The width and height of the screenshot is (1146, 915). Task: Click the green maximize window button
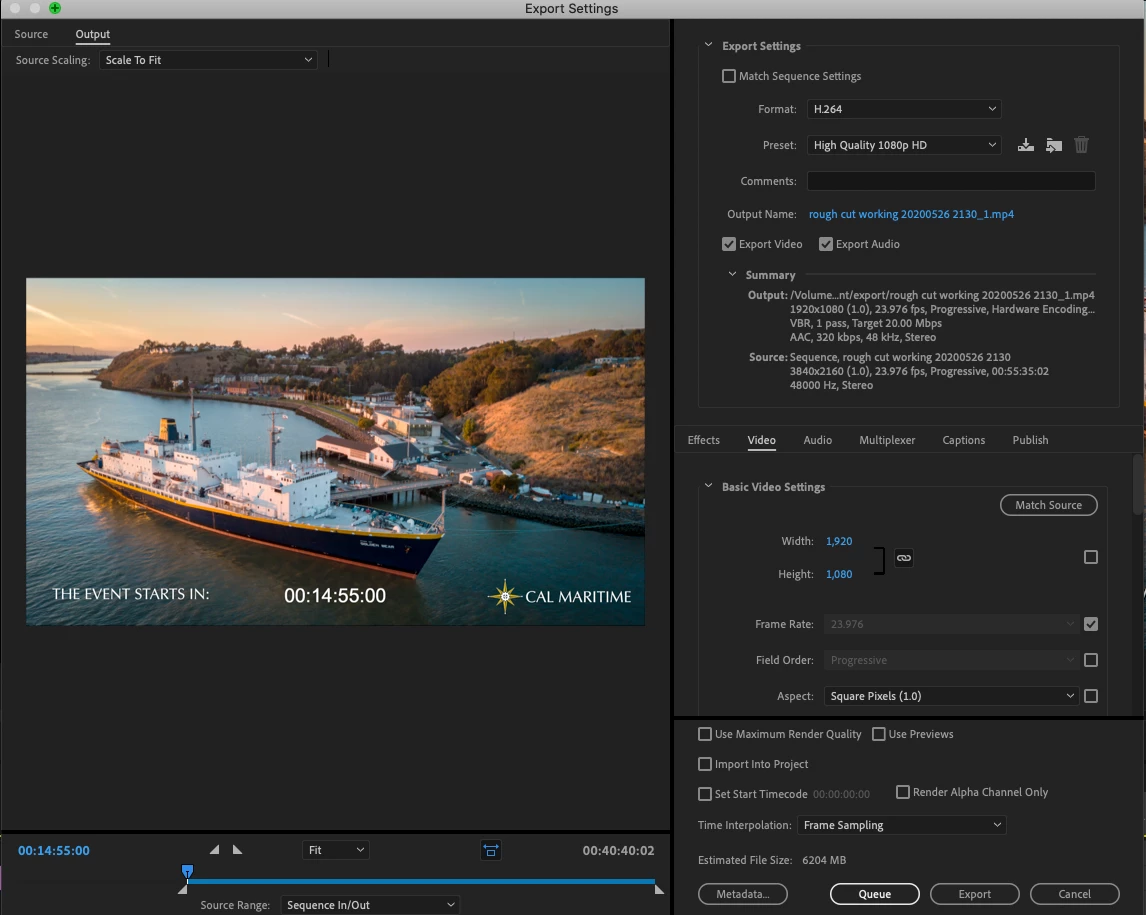pyautogui.click(x=55, y=8)
